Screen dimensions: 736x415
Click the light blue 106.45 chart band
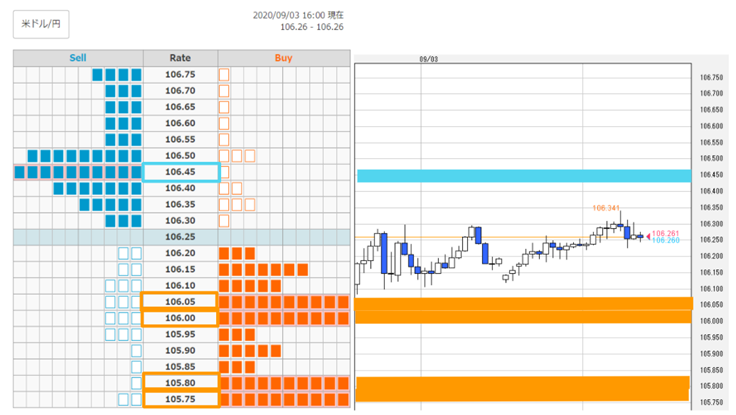click(524, 176)
